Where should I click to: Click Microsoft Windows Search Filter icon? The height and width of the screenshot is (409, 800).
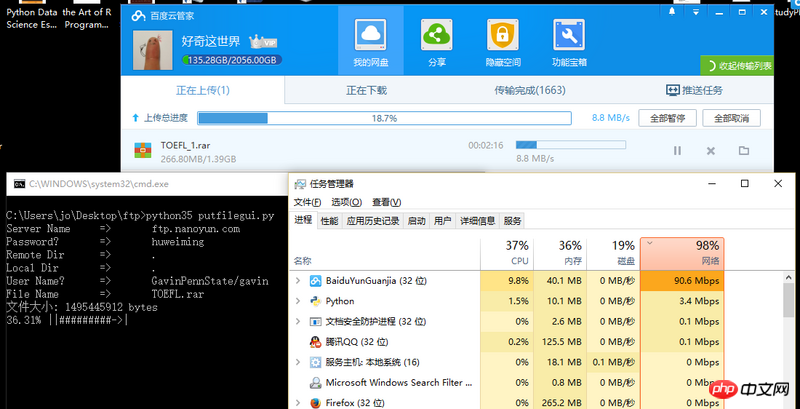click(x=316, y=382)
